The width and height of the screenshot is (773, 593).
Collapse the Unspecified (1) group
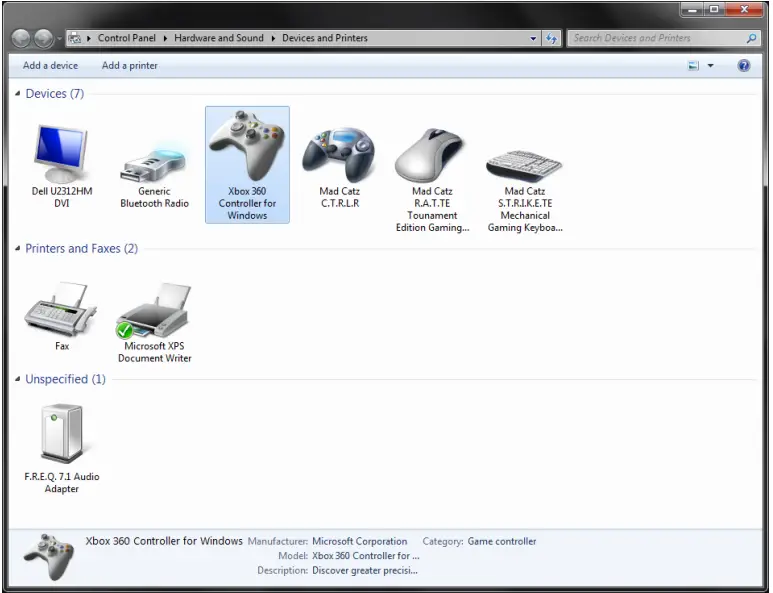[x=18, y=379]
